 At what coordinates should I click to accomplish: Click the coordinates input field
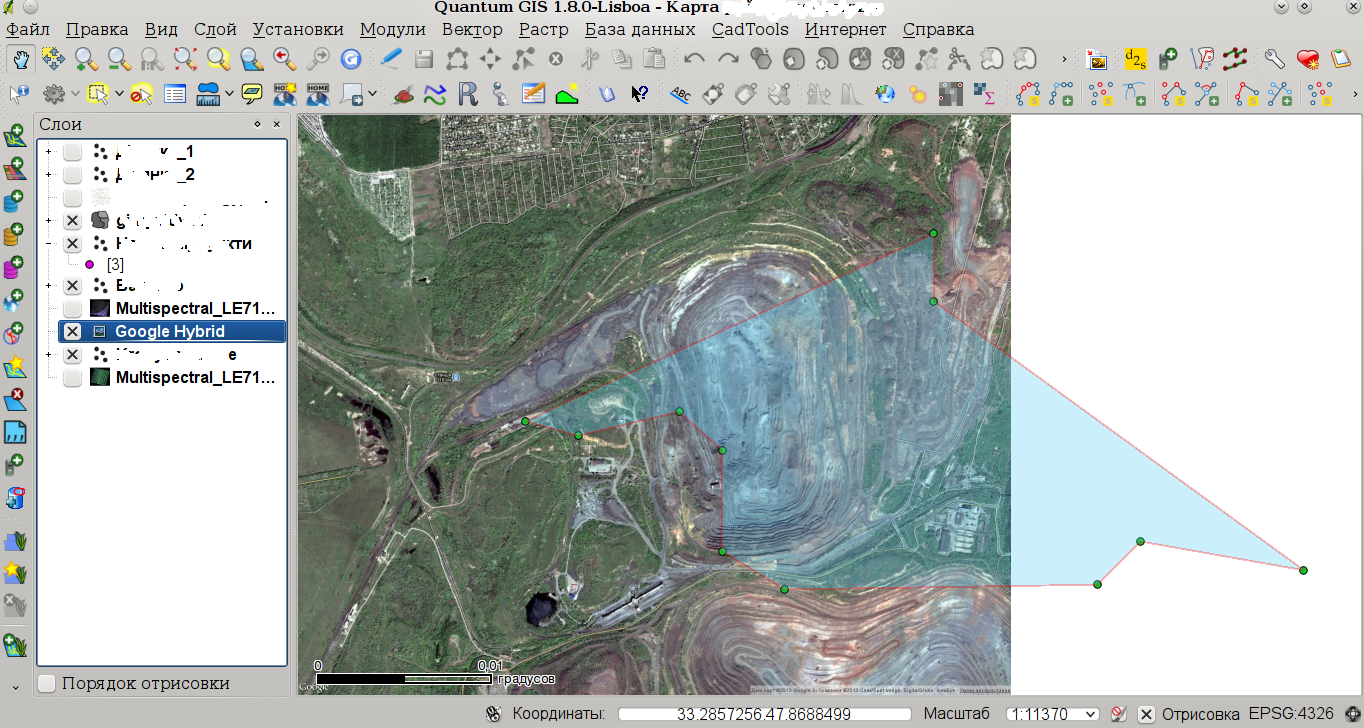tap(764, 714)
